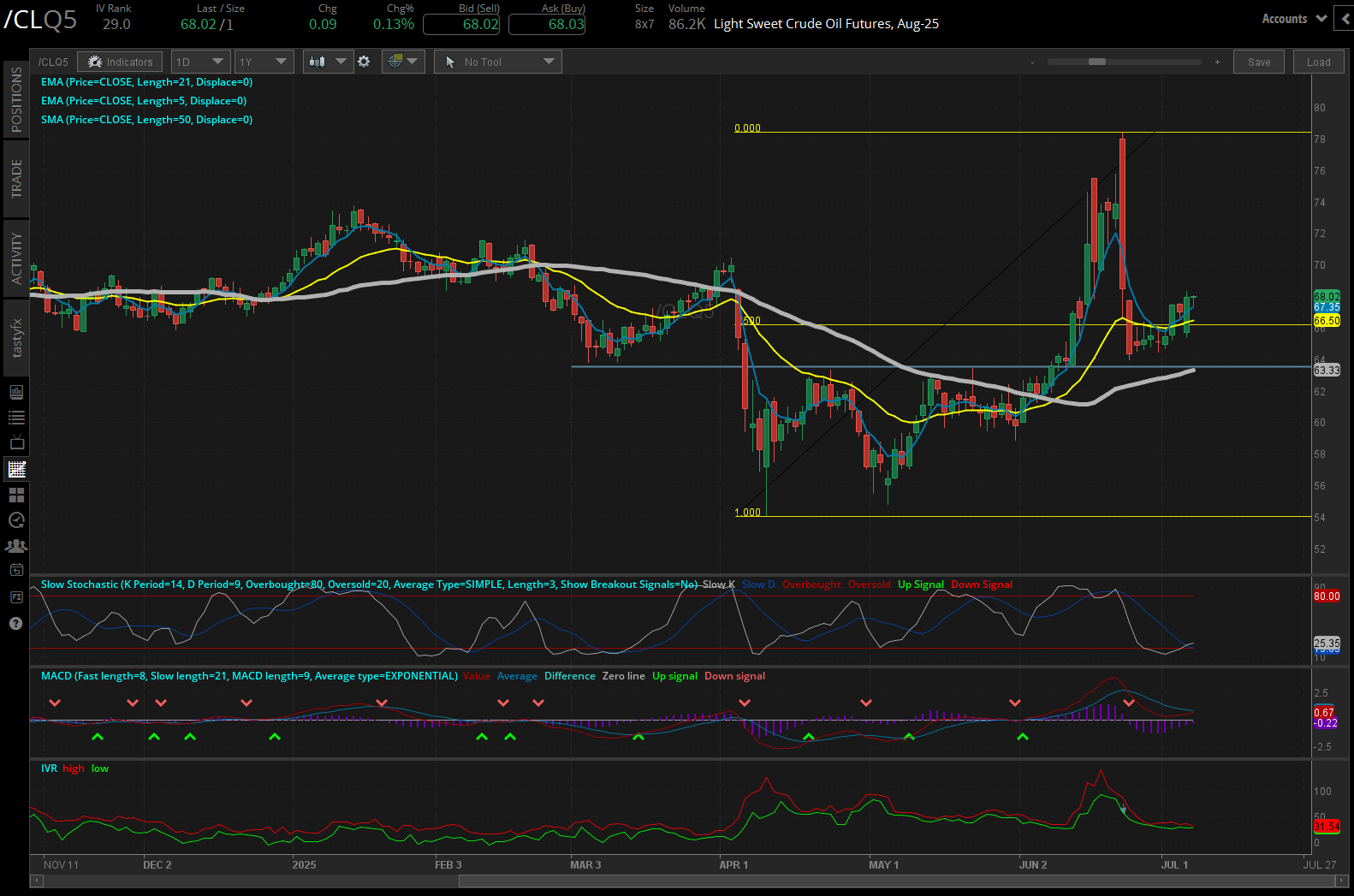Open the 1Y time range dropdown

pos(264,62)
